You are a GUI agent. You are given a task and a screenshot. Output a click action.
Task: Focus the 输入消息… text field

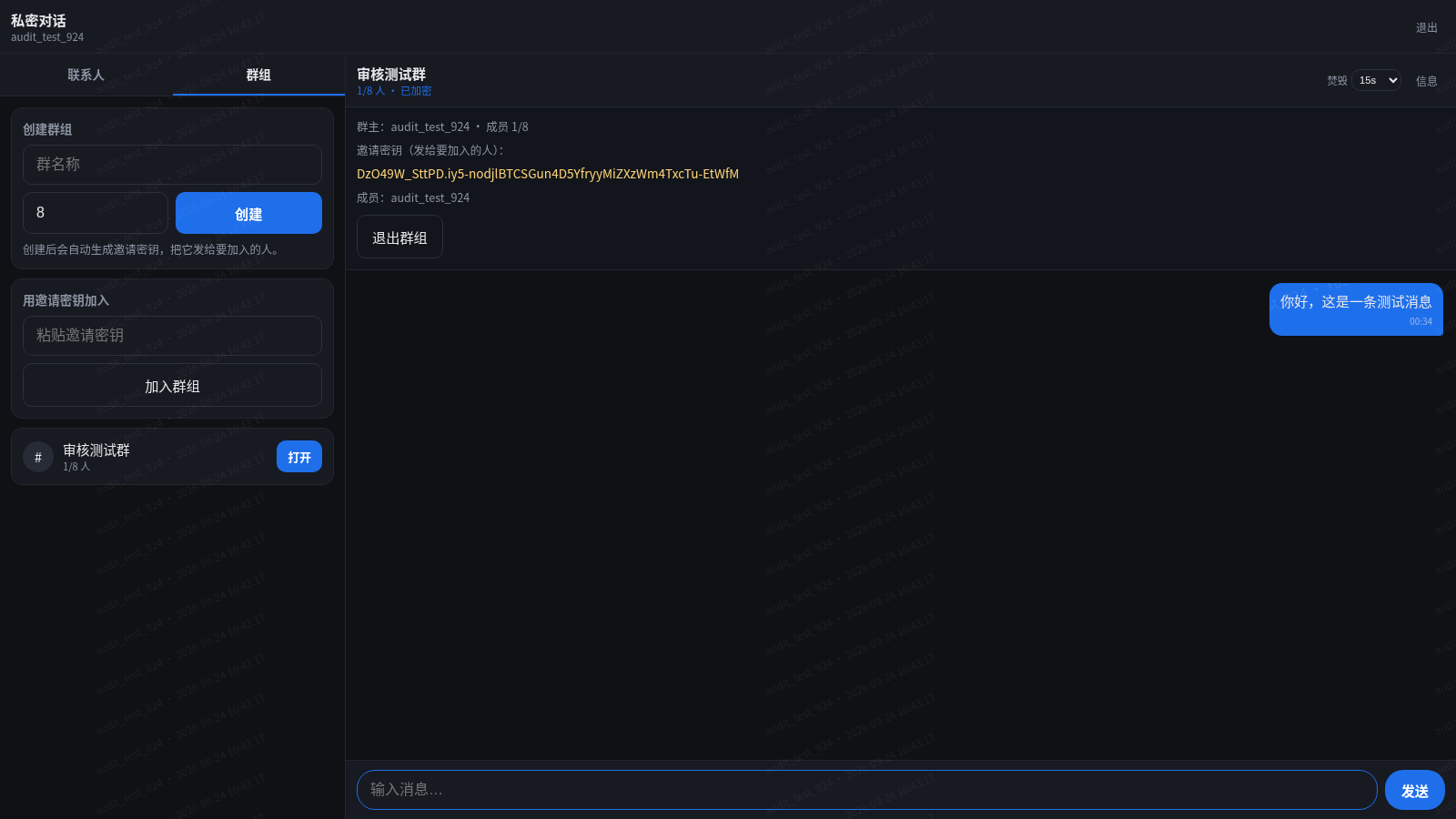pos(866,790)
